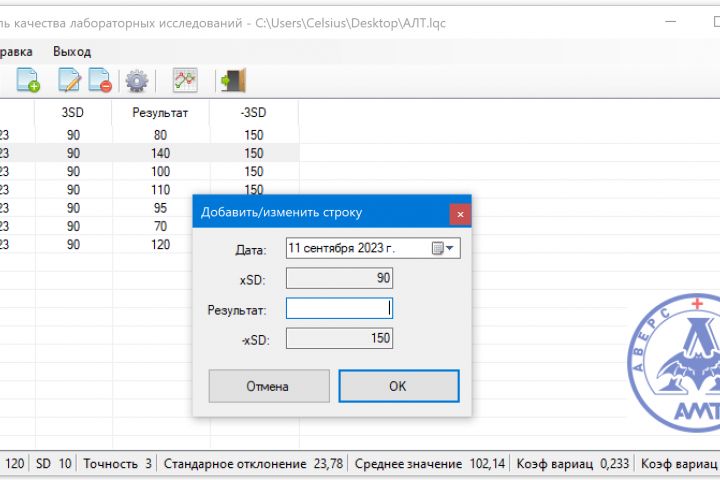Click the add new record document icon
Image resolution: width=720 pixels, height=480 pixels.
pyautogui.click(x=28, y=80)
